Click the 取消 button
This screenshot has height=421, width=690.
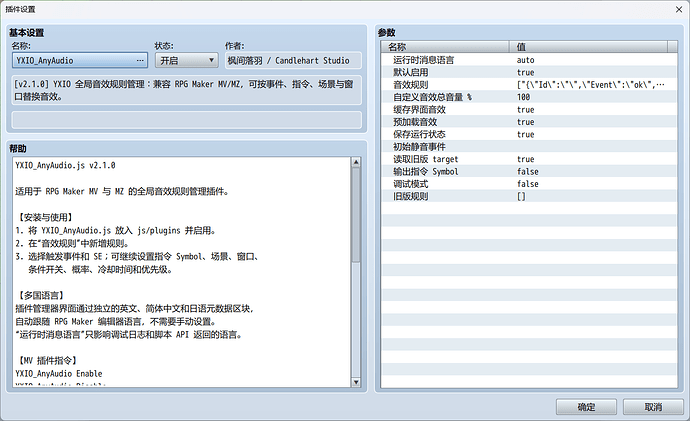click(653, 407)
